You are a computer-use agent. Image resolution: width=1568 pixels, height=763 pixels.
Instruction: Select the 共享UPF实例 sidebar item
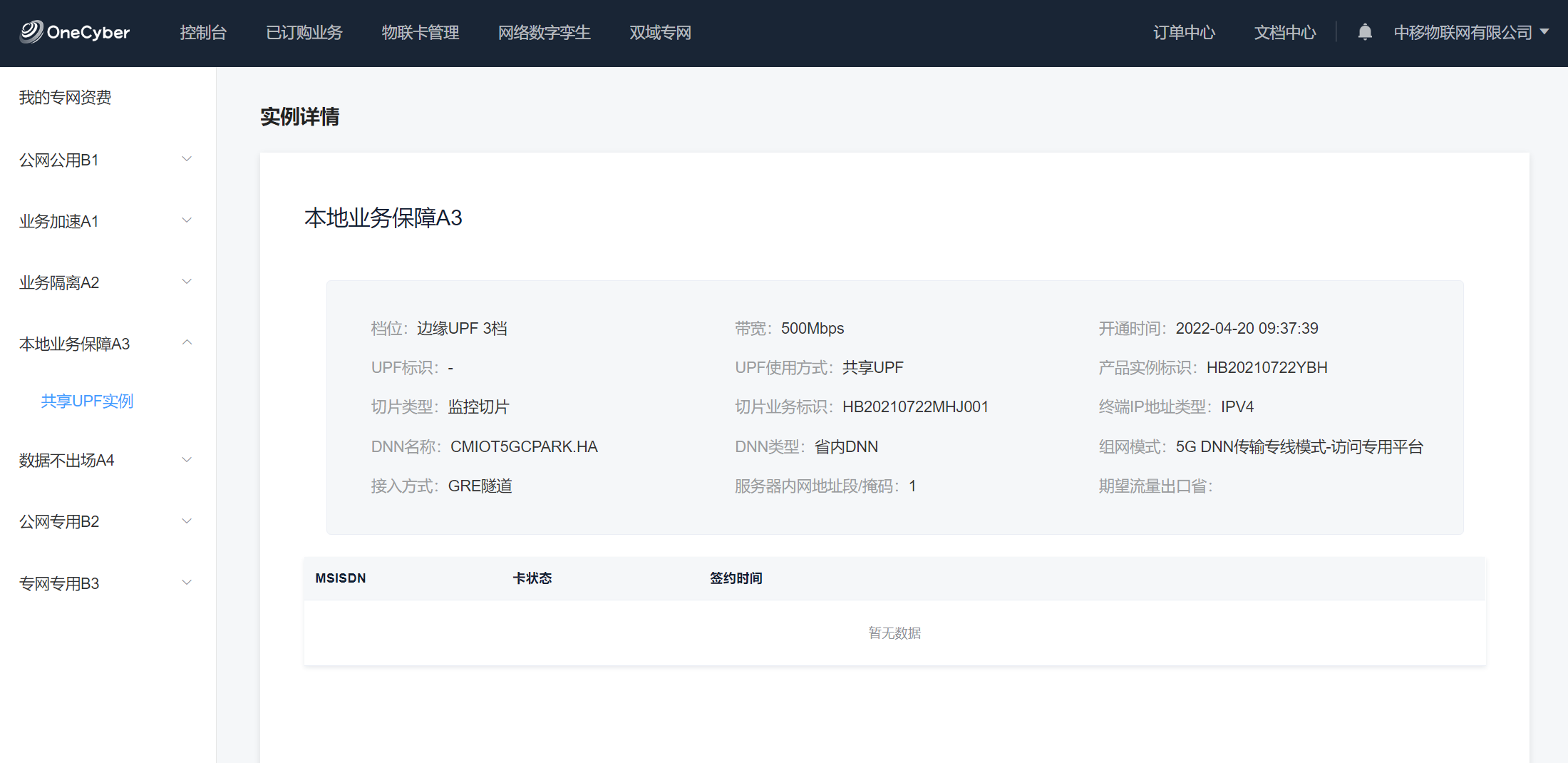pyautogui.click(x=87, y=401)
